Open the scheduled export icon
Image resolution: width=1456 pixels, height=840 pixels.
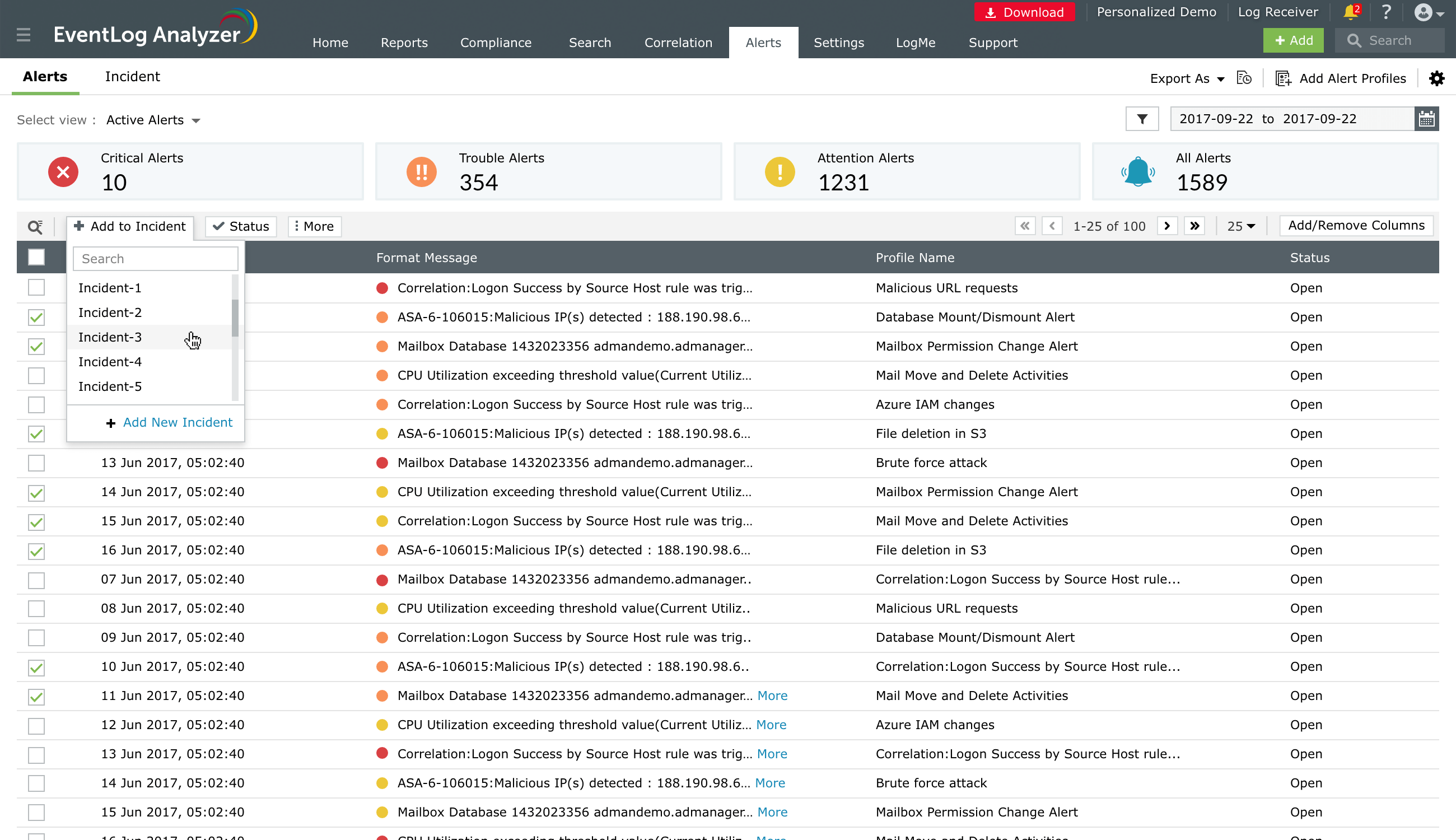coord(1244,78)
